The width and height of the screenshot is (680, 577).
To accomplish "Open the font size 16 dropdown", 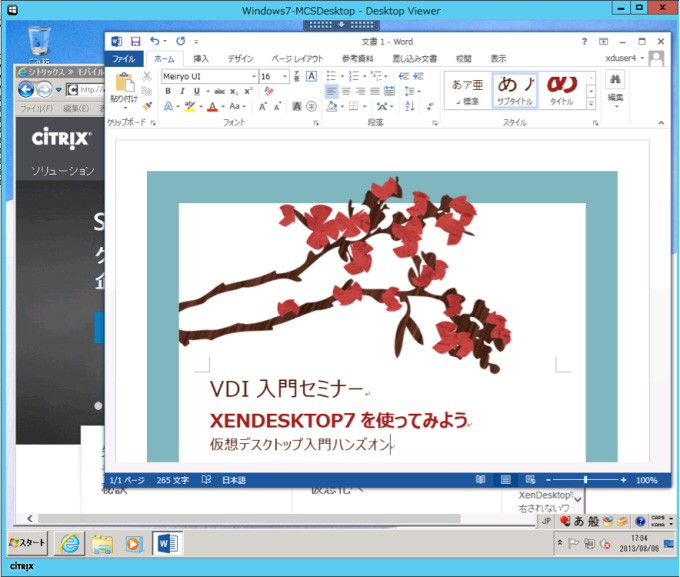I will tap(285, 76).
